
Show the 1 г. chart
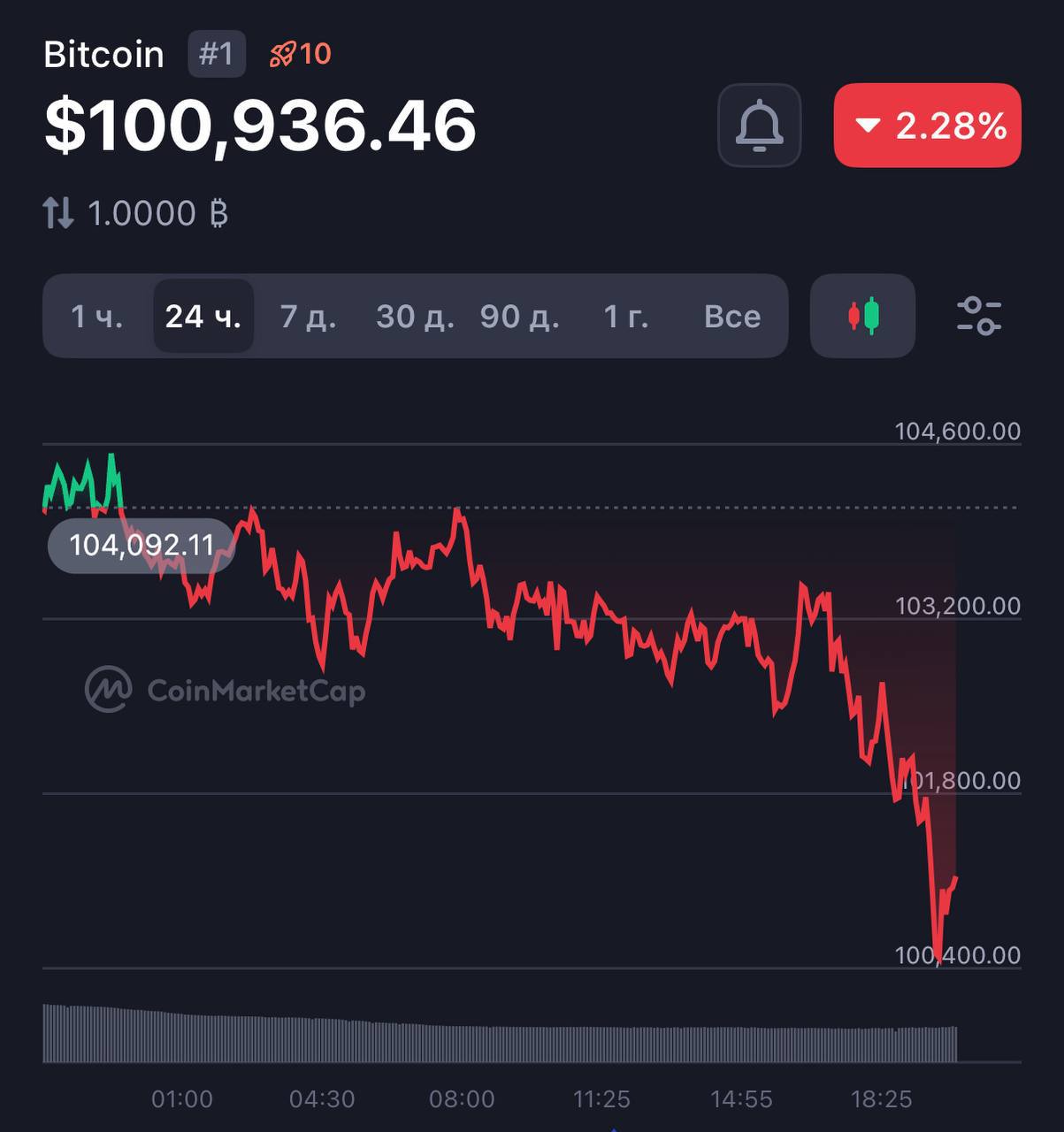click(x=625, y=316)
